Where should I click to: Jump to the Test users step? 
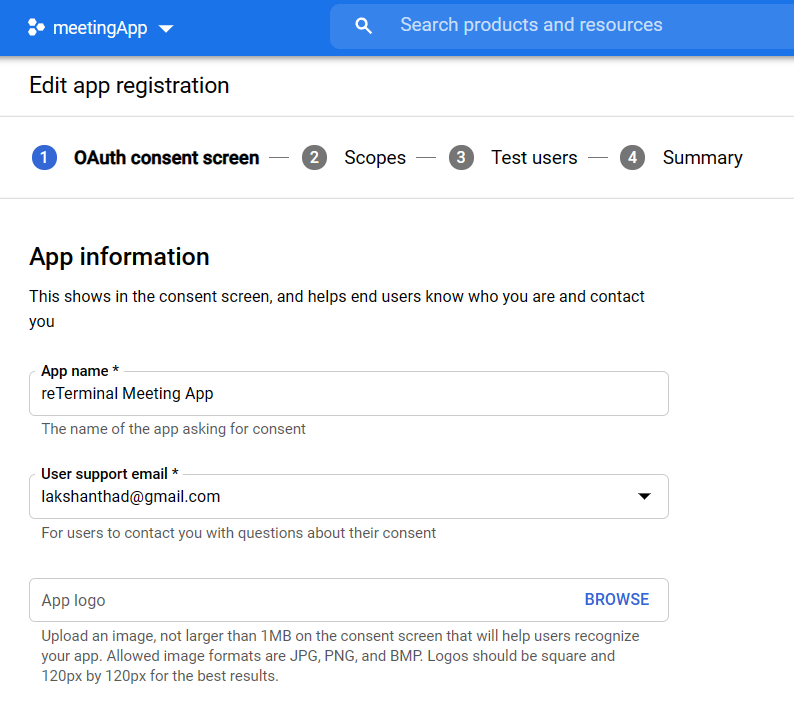534,158
